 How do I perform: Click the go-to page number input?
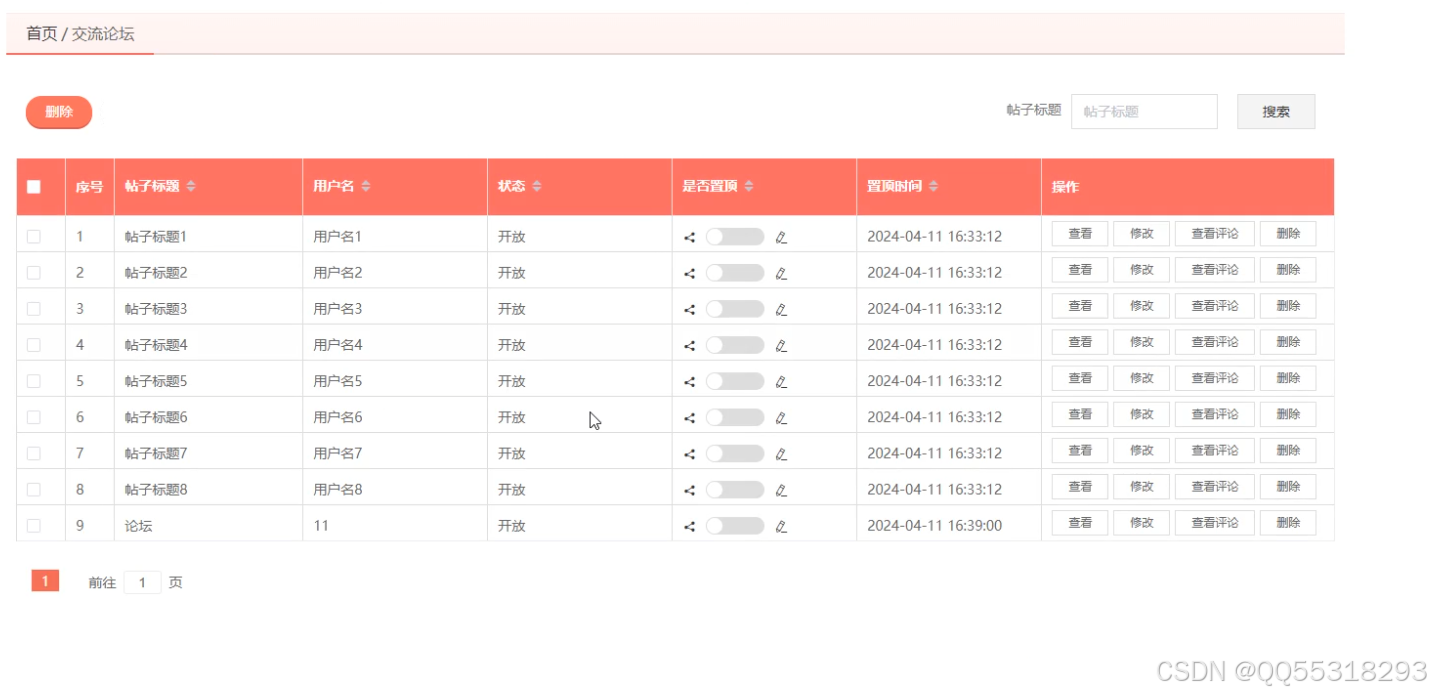142,582
